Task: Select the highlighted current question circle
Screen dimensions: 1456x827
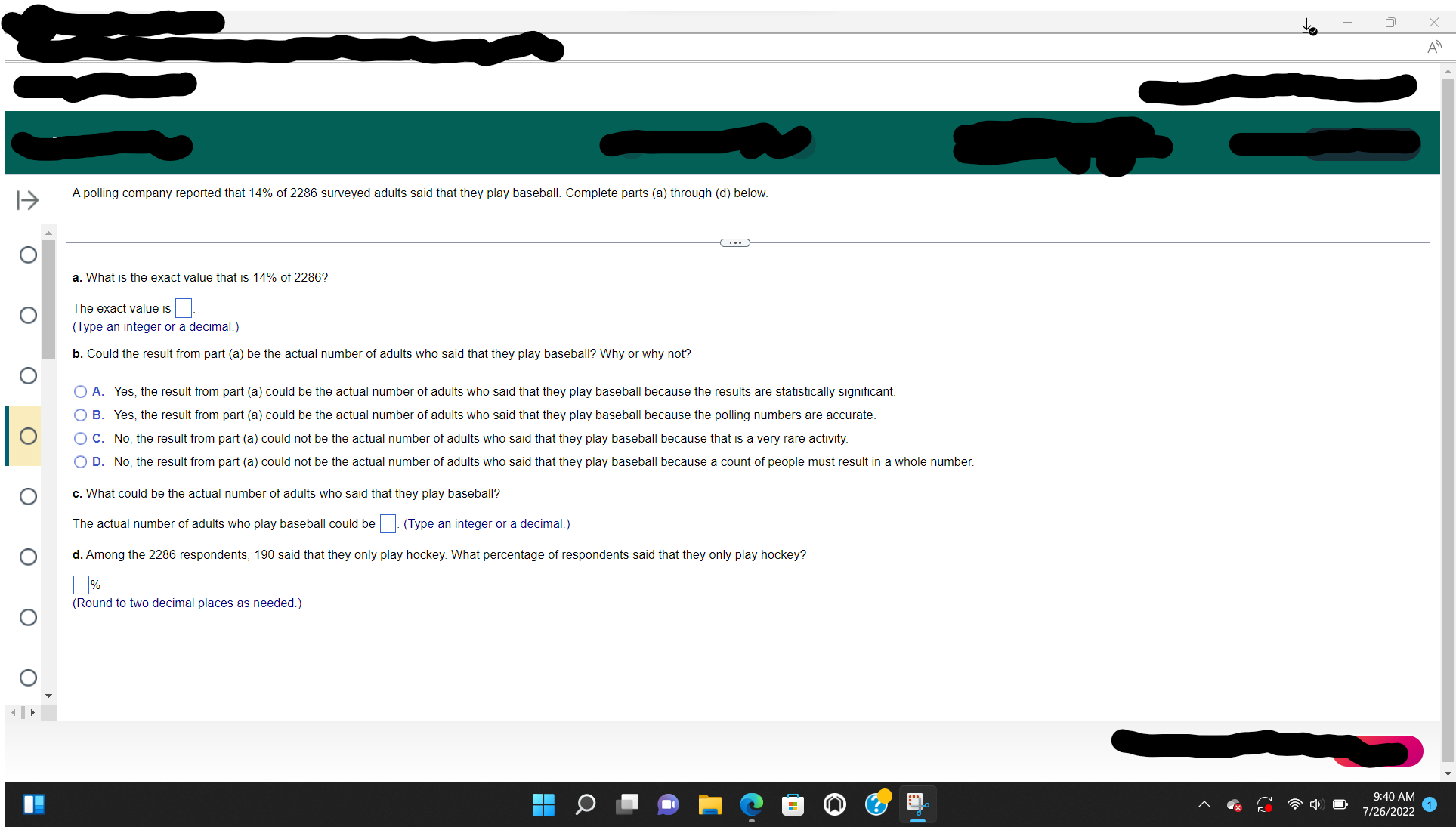Action: pyautogui.click(x=28, y=436)
